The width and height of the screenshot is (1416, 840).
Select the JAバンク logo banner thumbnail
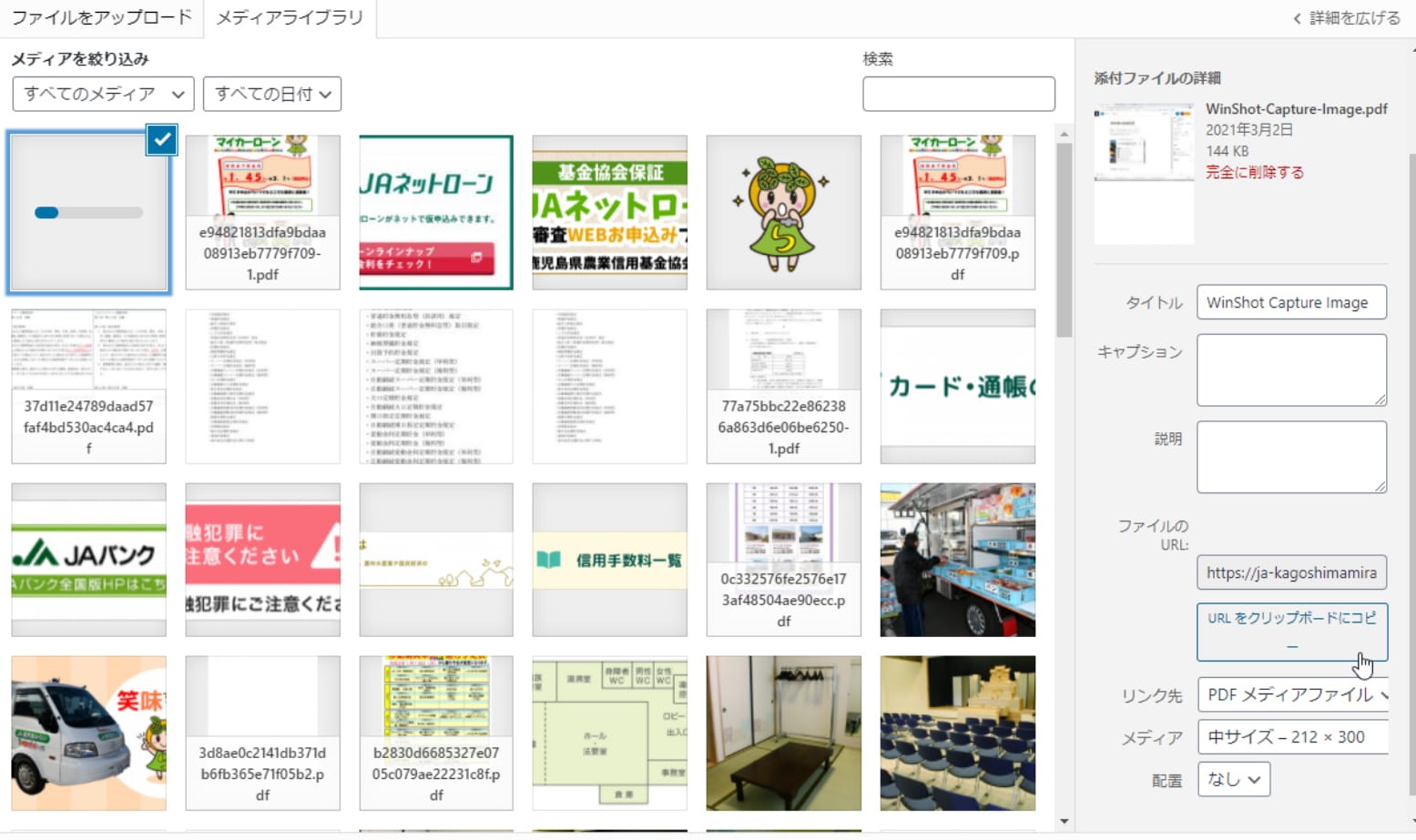88,560
